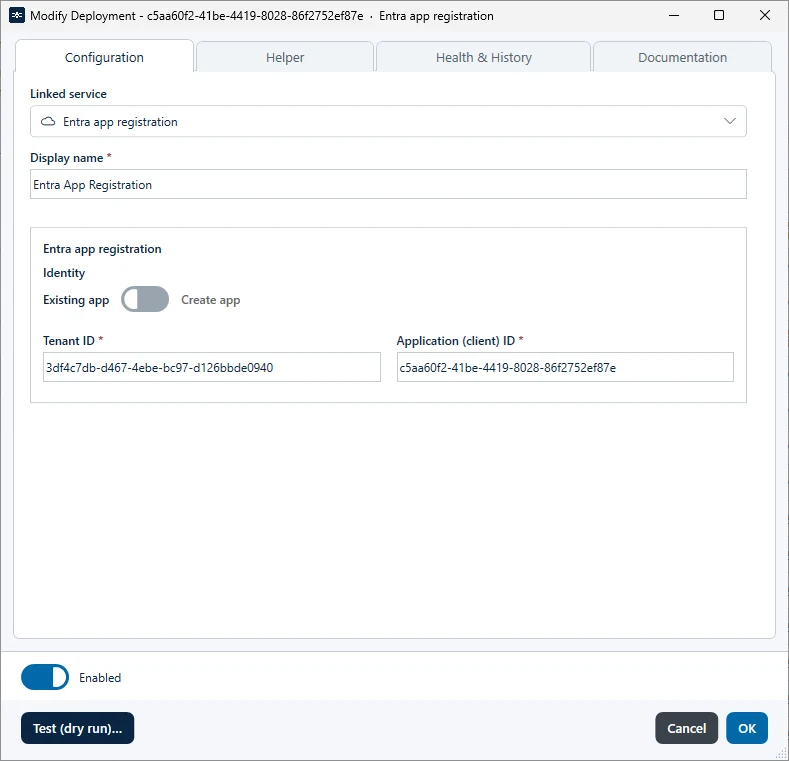The image size is (789, 761).
Task: Click the Linked service label
Action: [68, 94]
